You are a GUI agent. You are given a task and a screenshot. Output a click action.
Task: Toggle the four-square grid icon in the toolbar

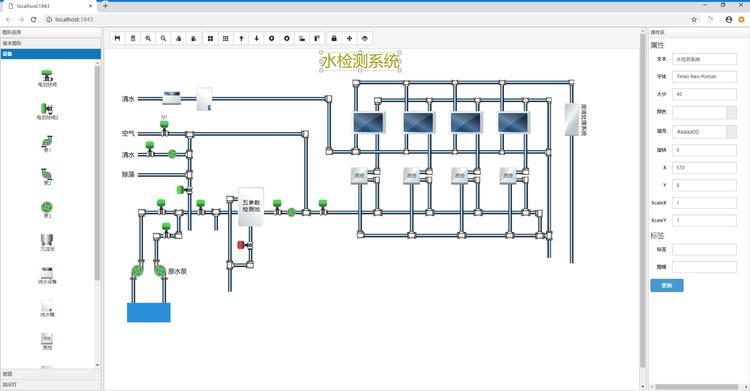pyautogui.click(x=210, y=38)
